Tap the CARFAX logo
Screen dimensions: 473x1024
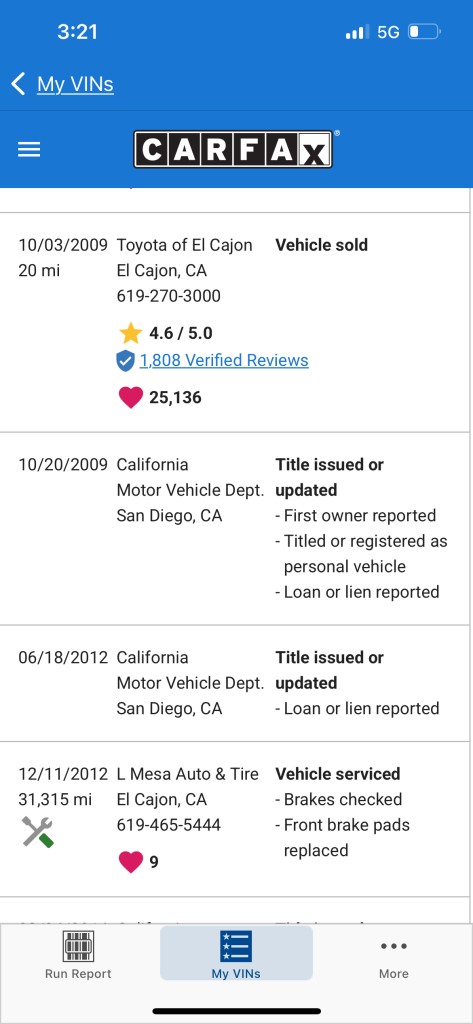[233, 150]
